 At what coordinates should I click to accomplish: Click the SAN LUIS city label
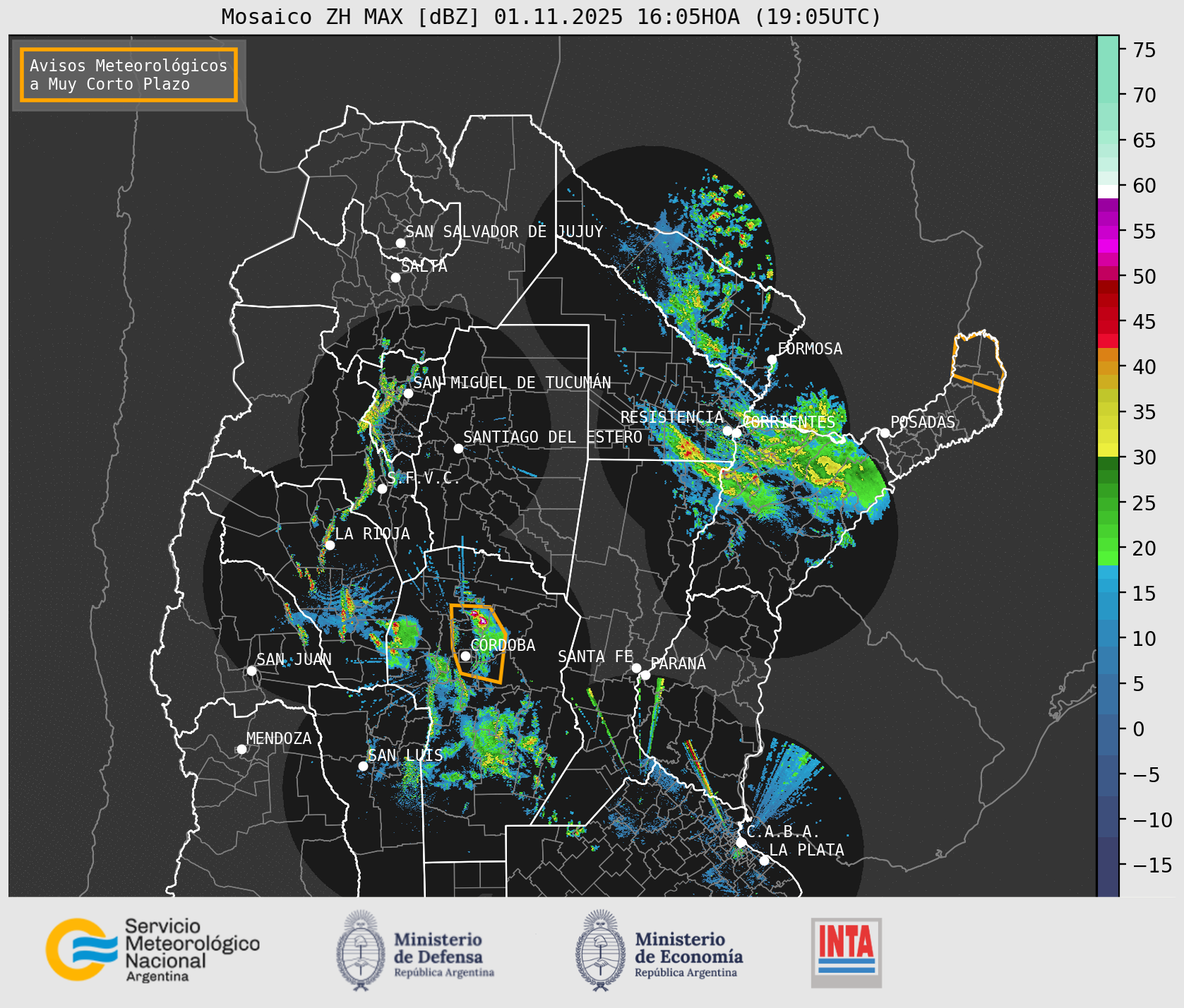tap(405, 755)
